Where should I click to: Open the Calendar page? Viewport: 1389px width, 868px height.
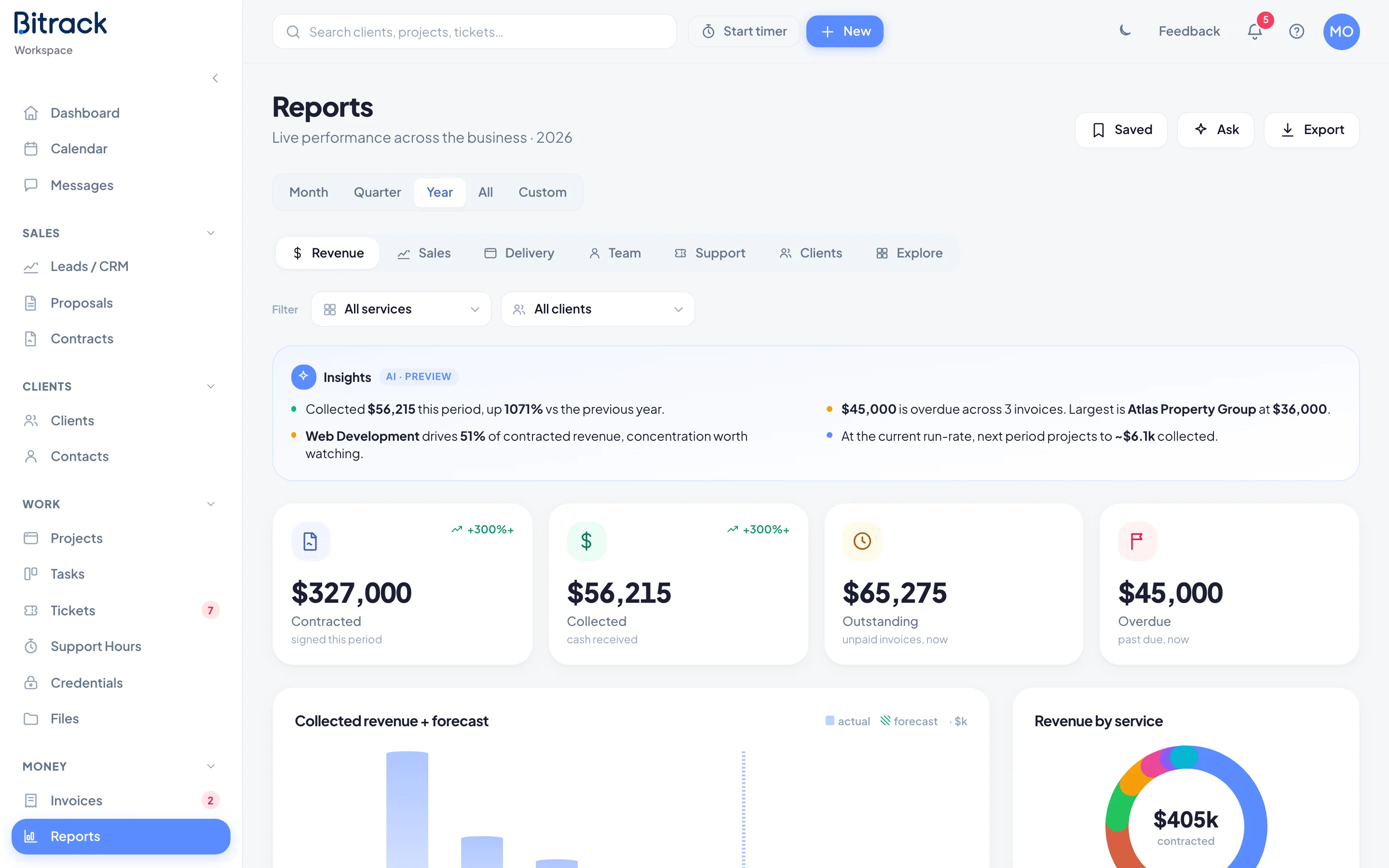pyautogui.click(x=121, y=149)
